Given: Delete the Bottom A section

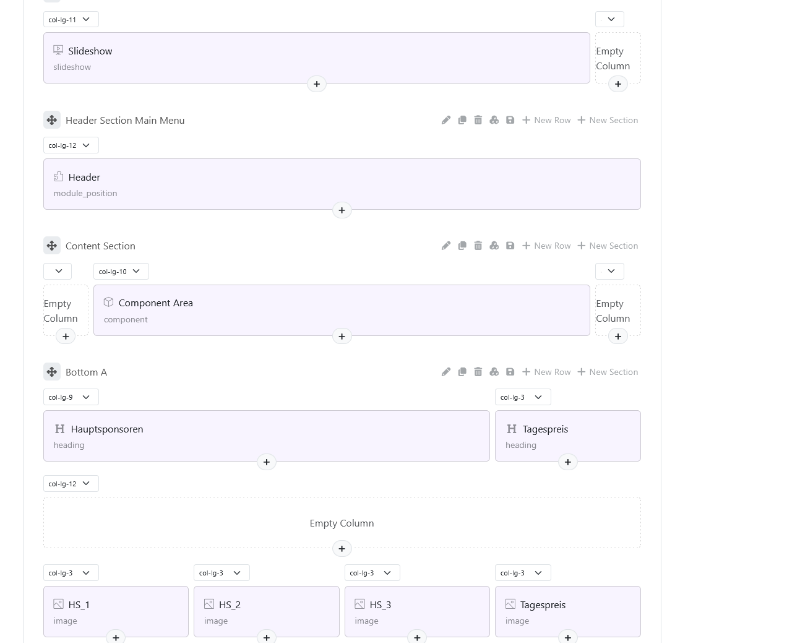Looking at the screenshot, I should point(478,372).
